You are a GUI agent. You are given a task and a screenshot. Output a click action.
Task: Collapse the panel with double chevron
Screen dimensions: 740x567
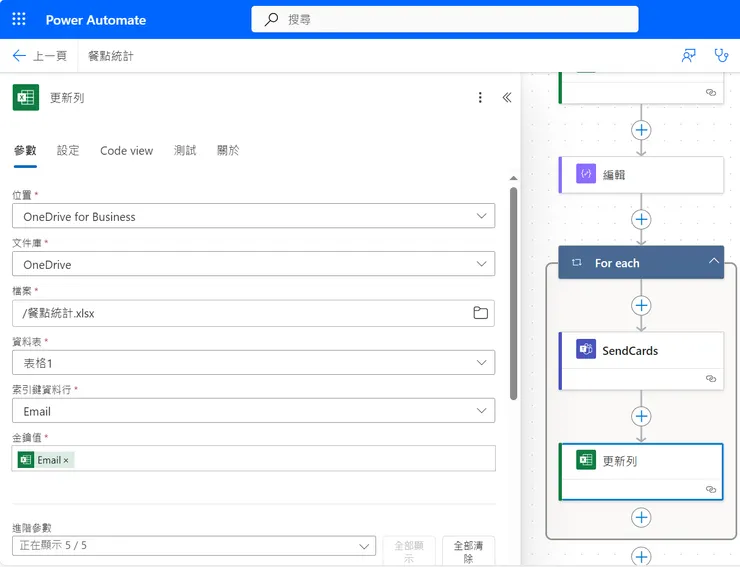coord(507,97)
